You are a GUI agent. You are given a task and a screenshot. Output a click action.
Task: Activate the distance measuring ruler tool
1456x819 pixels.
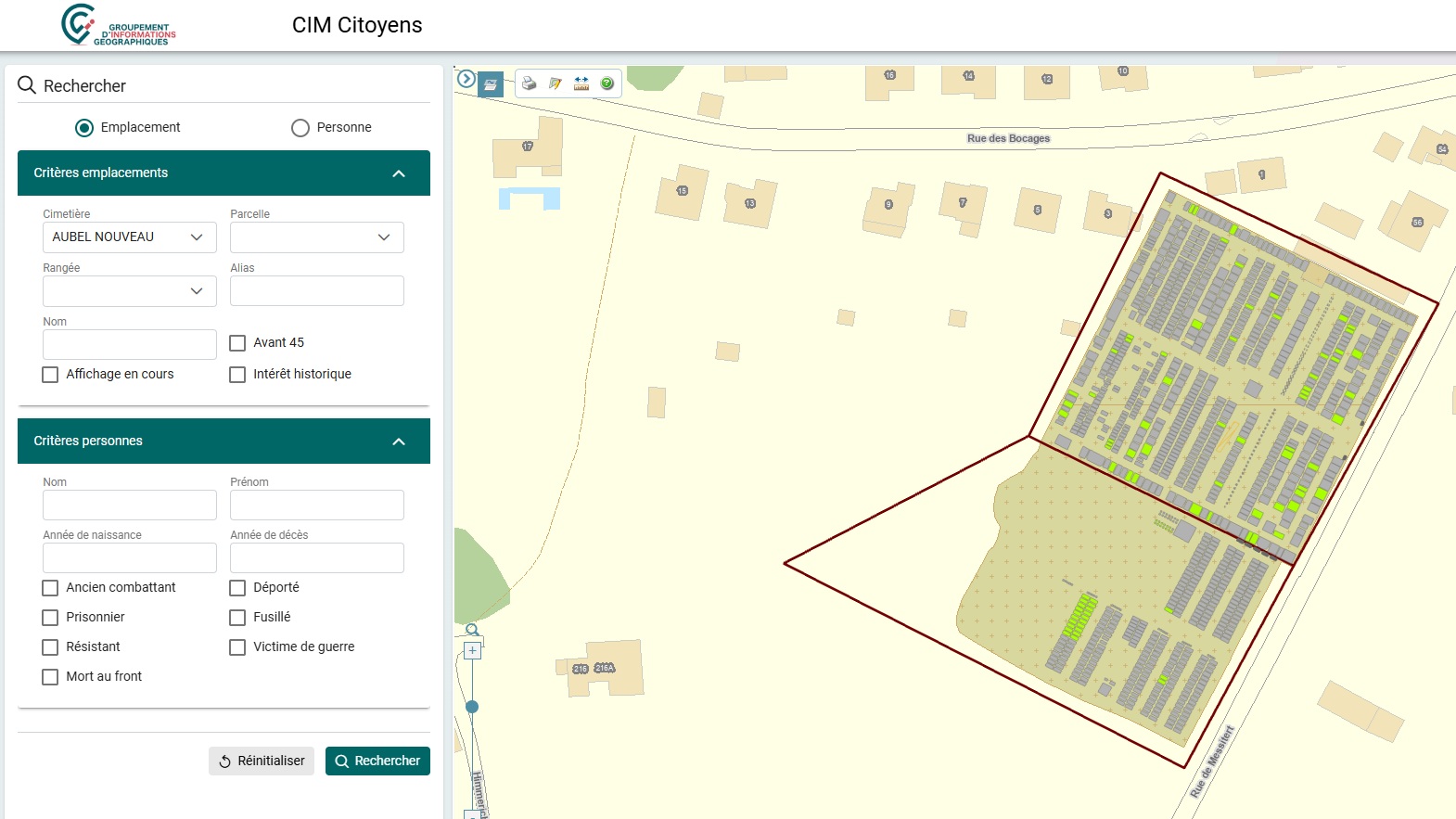pos(581,83)
